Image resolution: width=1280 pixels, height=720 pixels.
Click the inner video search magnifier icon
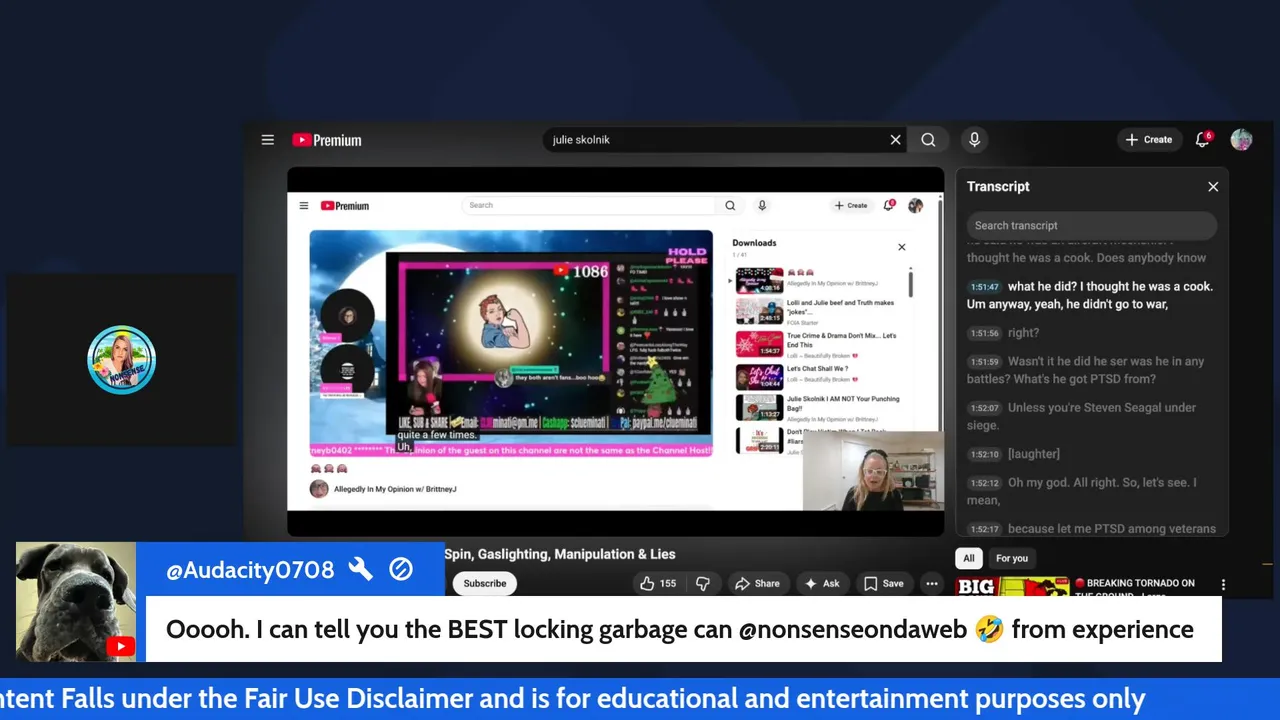point(730,205)
